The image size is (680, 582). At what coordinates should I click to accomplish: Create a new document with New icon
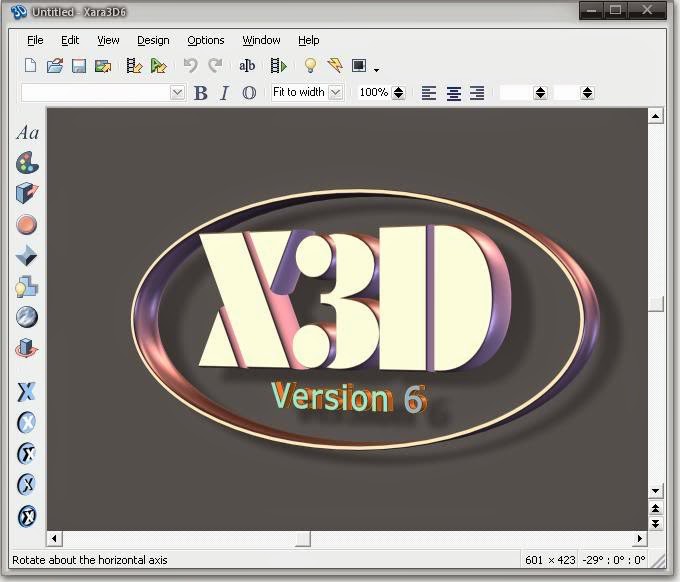point(30,65)
